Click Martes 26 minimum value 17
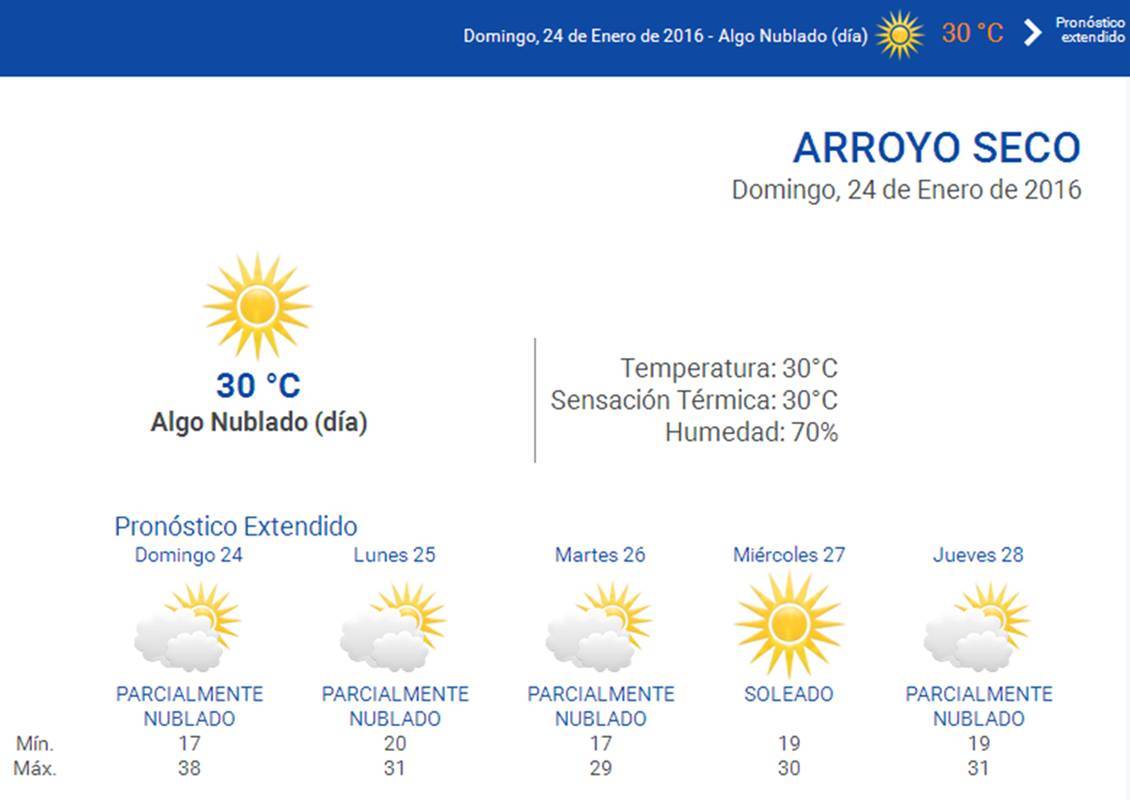The width and height of the screenshot is (1130, 800). point(601,743)
